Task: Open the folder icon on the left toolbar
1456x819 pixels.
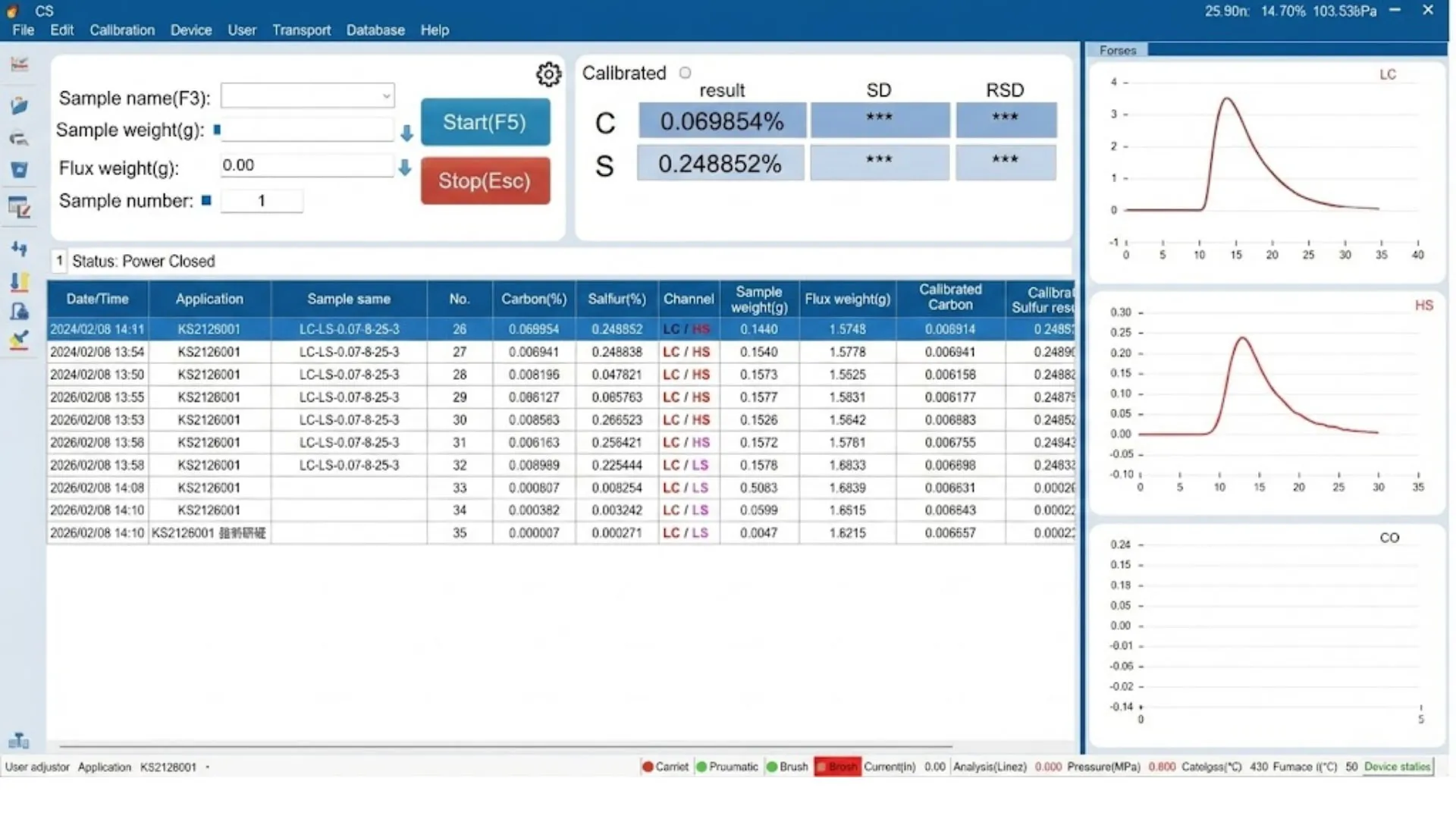Action: point(20,106)
